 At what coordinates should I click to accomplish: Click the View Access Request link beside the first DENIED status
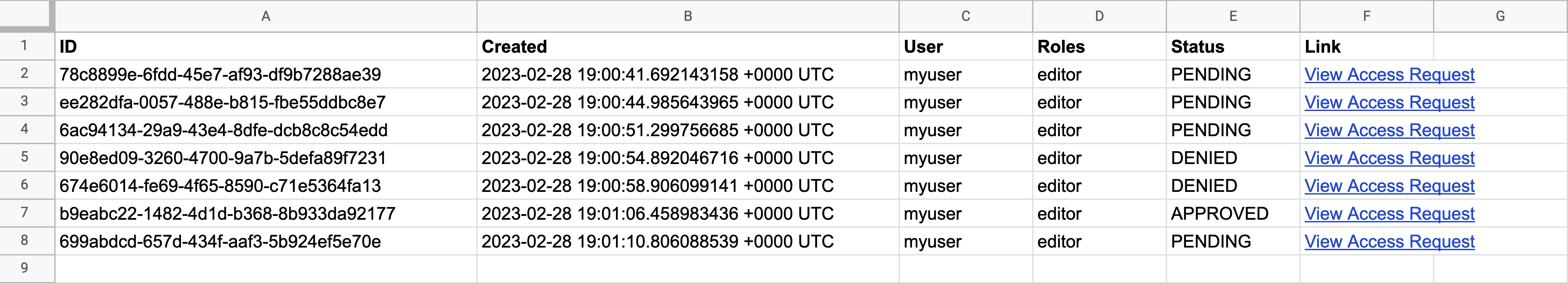1390,157
